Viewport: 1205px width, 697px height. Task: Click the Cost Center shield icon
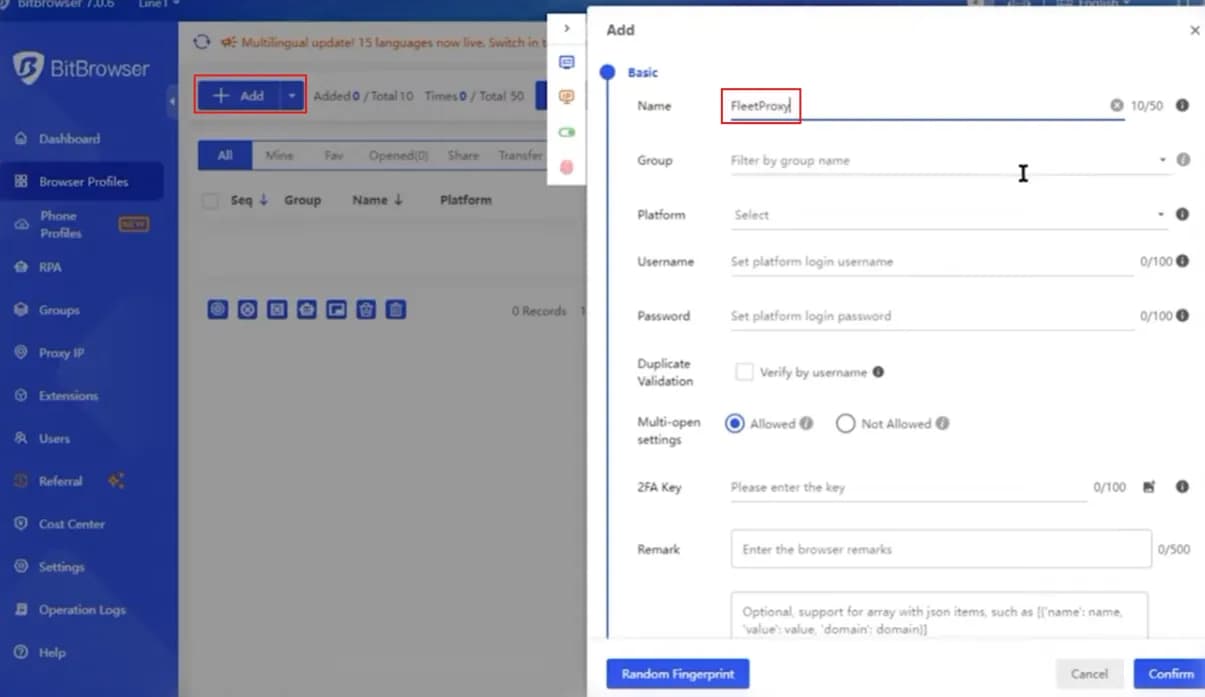[x=21, y=524]
